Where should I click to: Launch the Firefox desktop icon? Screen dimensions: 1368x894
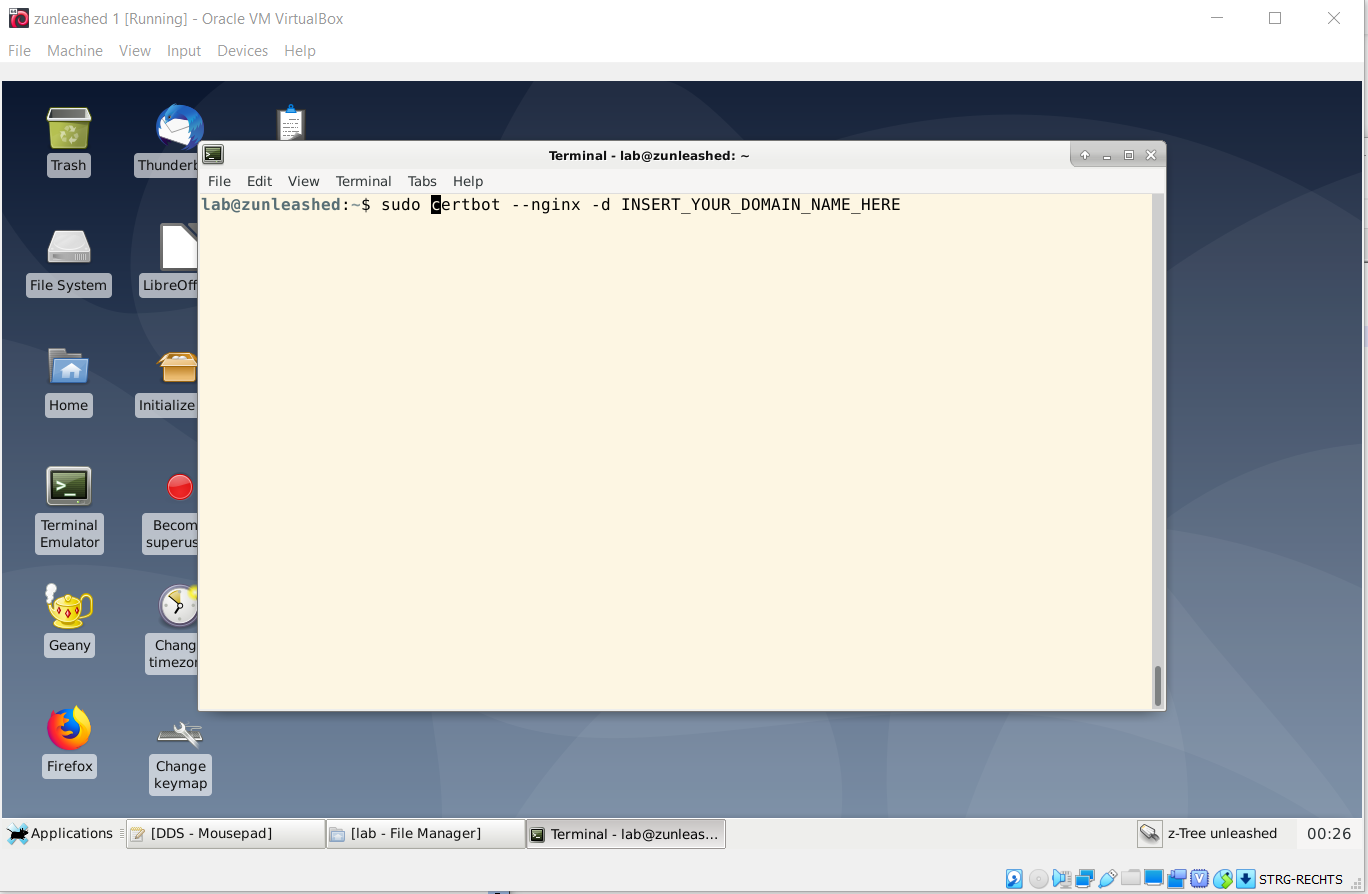pos(69,728)
